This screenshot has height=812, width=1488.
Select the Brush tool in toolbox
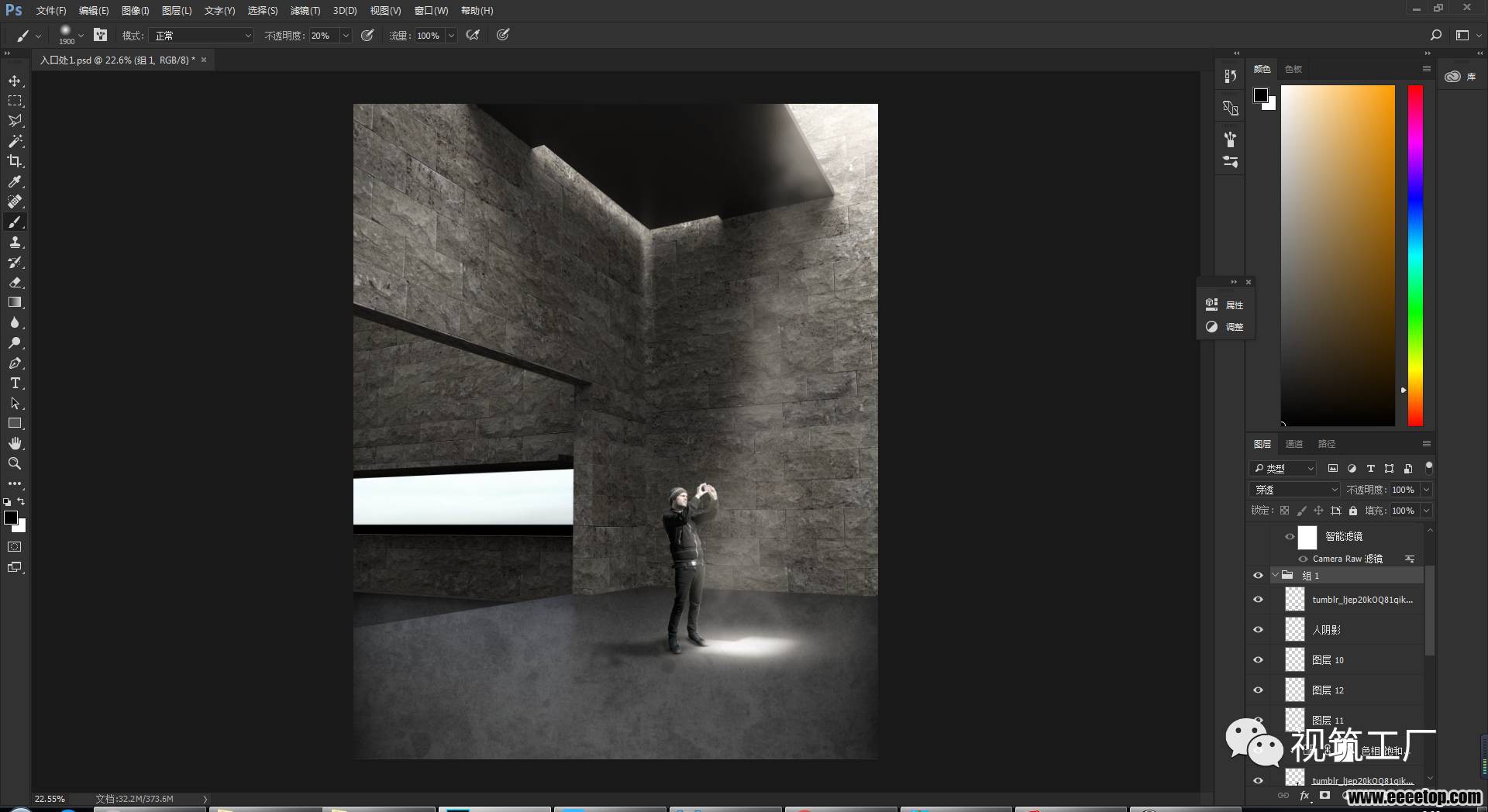coord(15,222)
